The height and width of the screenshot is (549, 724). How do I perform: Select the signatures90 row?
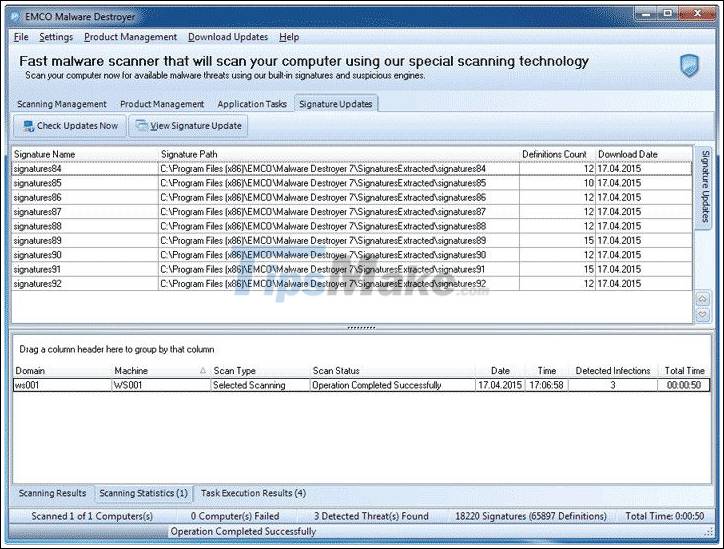[352, 255]
